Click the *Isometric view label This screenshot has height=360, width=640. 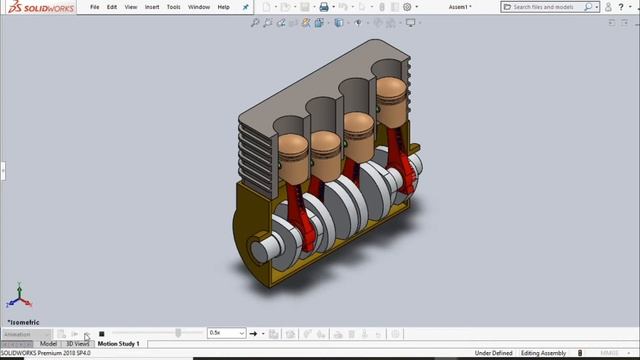(23, 322)
